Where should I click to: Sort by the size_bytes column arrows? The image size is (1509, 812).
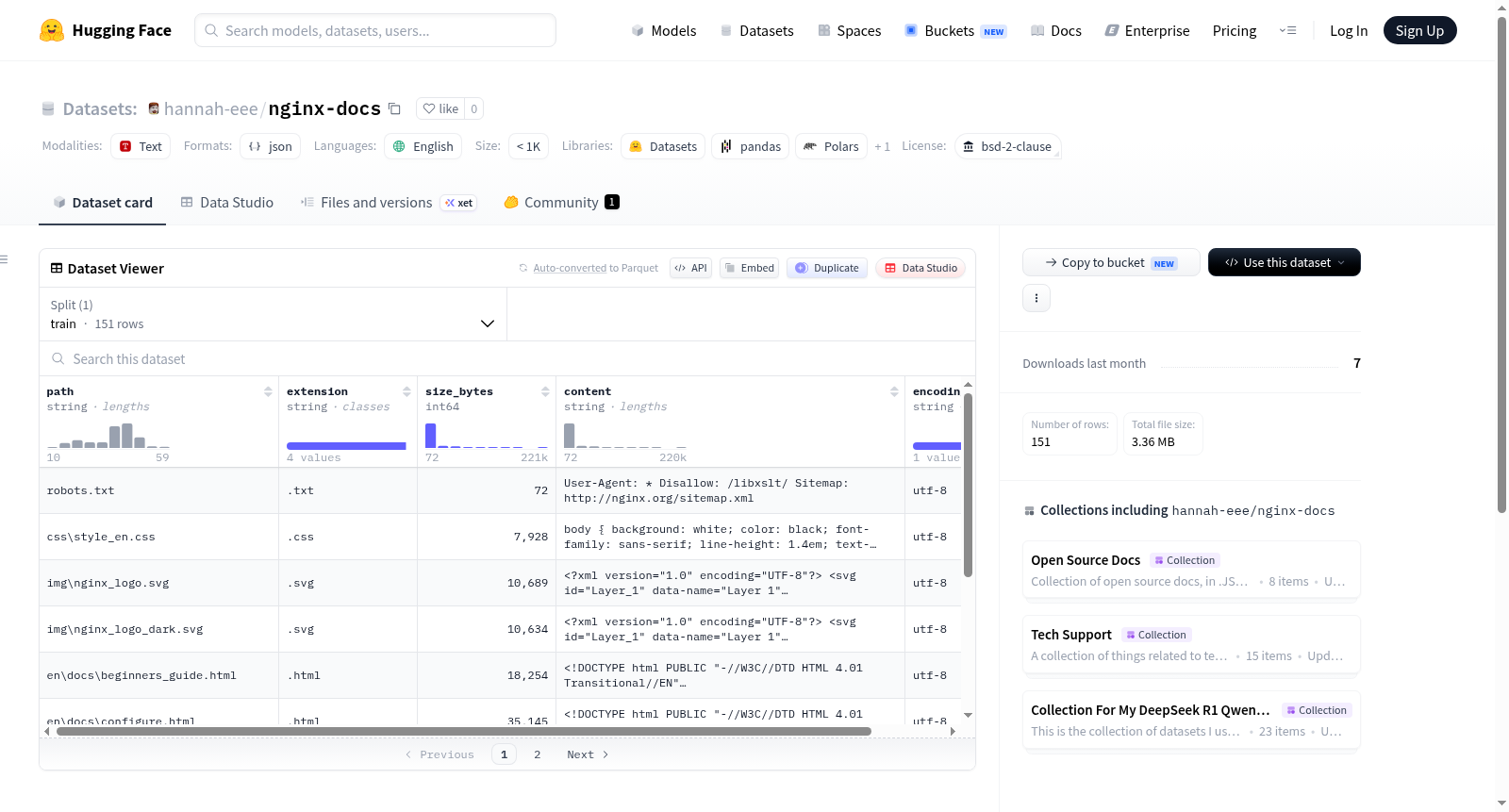click(x=545, y=391)
